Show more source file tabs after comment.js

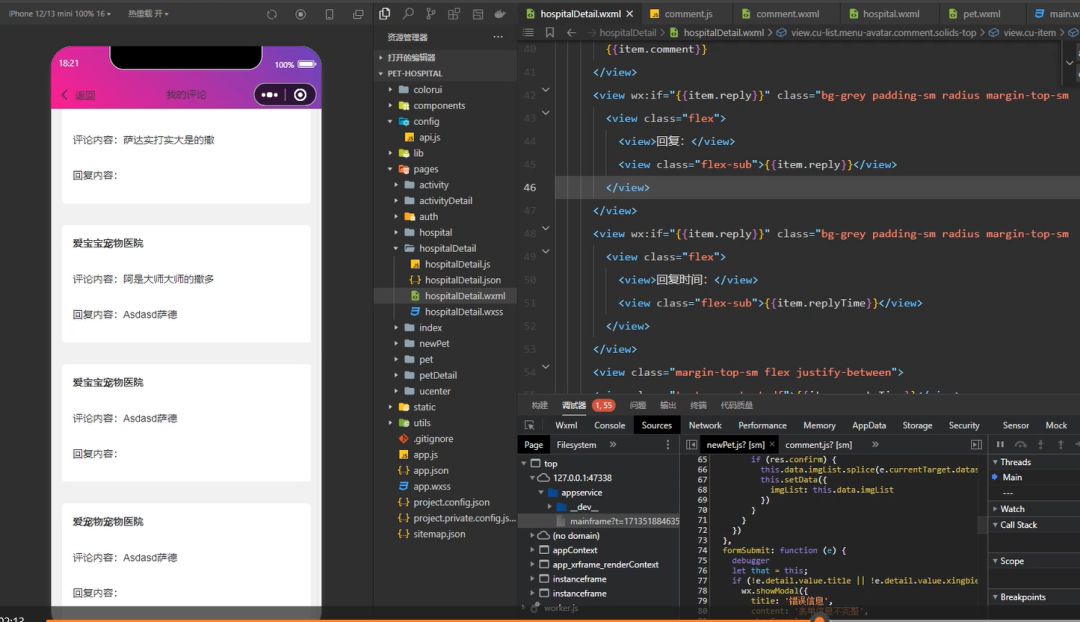point(875,445)
